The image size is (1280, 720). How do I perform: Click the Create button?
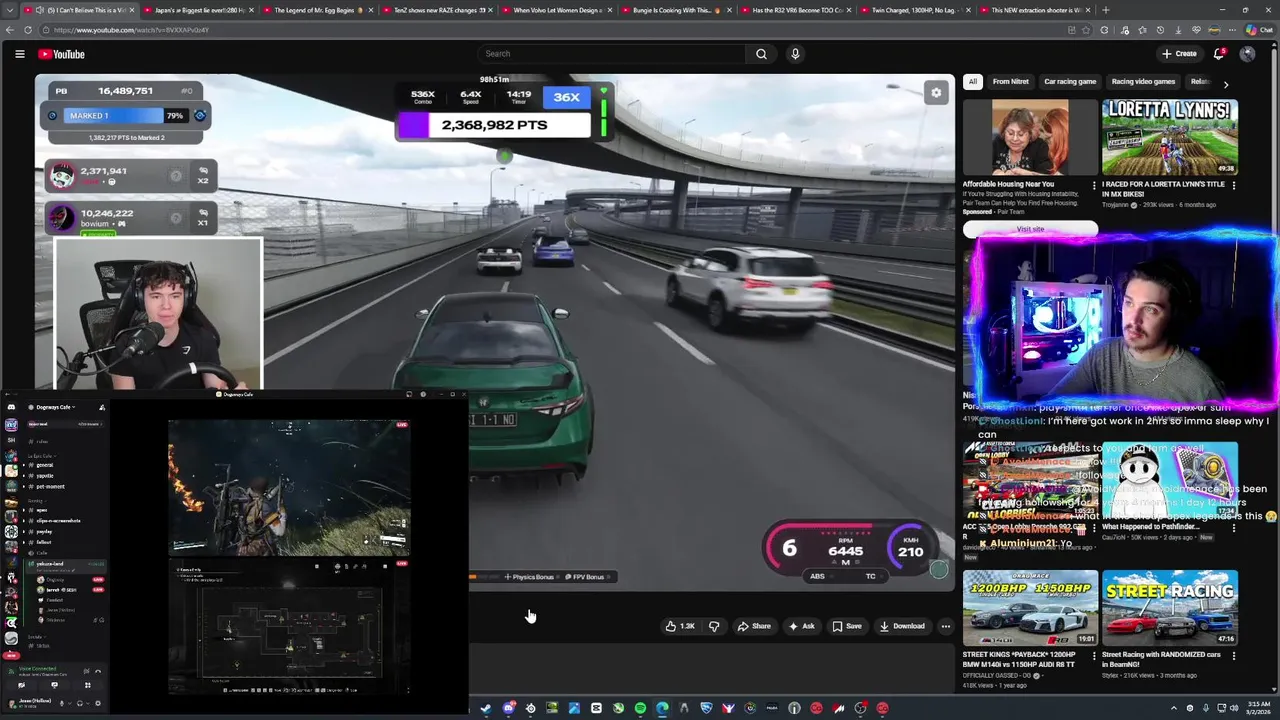[1180, 54]
